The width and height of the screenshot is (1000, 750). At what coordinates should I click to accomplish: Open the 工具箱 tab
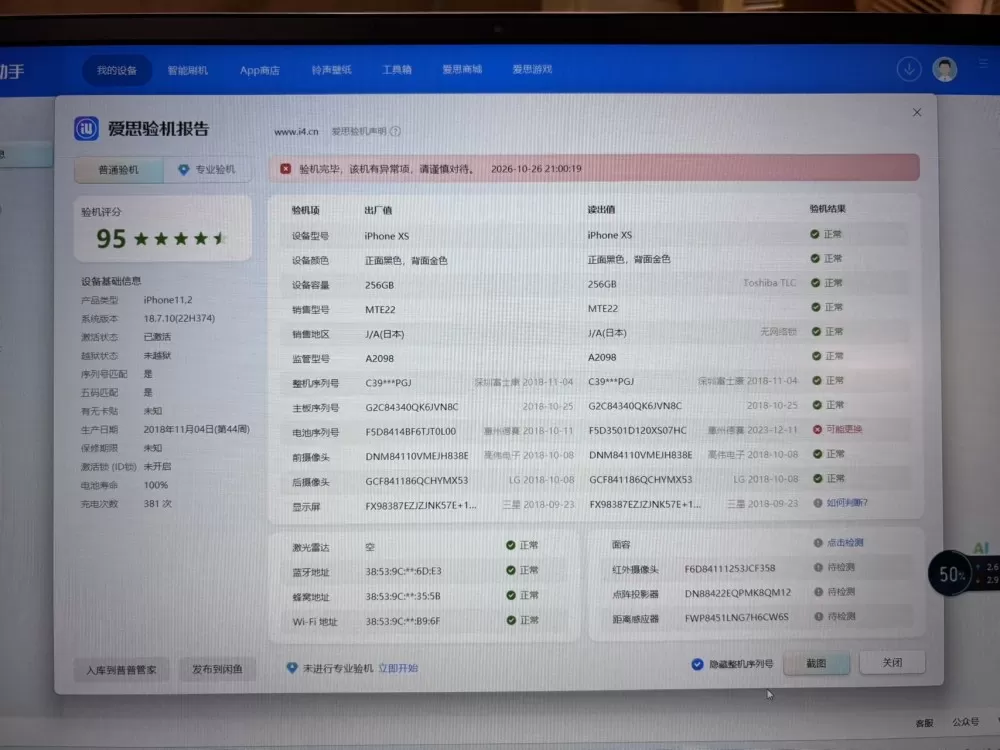[397, 70]
